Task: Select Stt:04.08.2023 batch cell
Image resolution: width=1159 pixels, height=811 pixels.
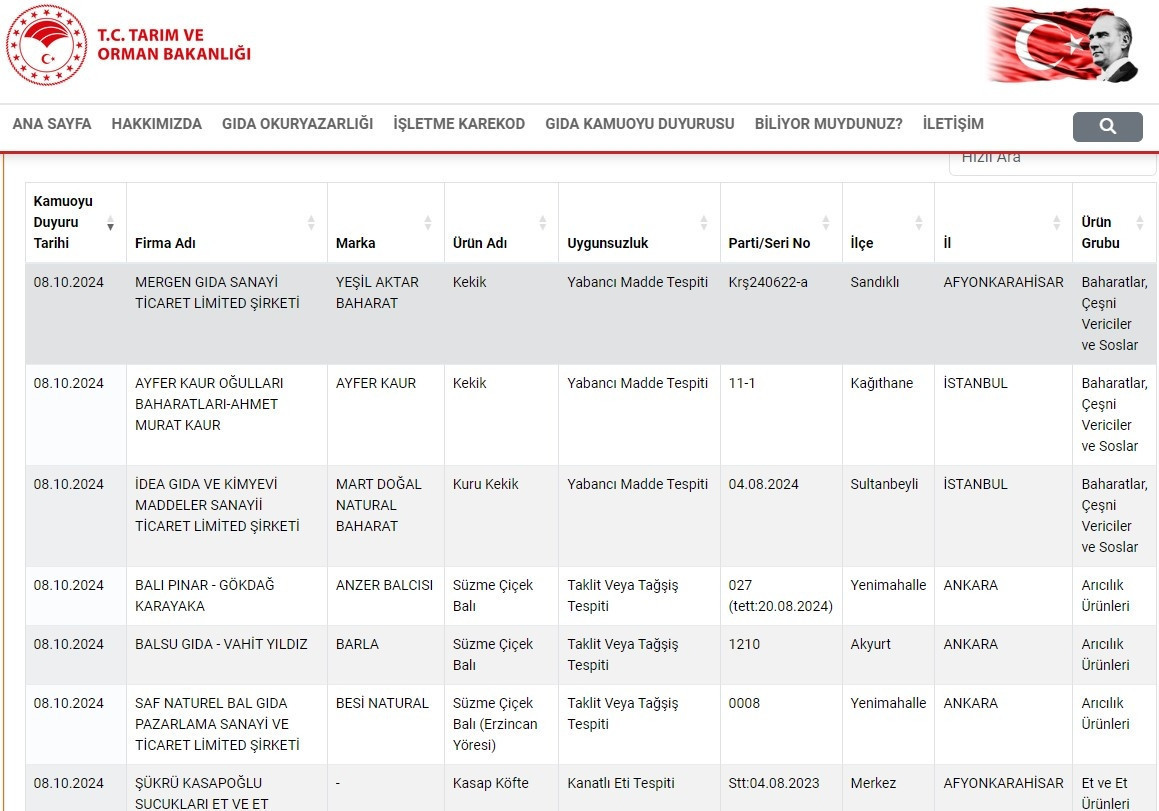Action: click(781, 788)
